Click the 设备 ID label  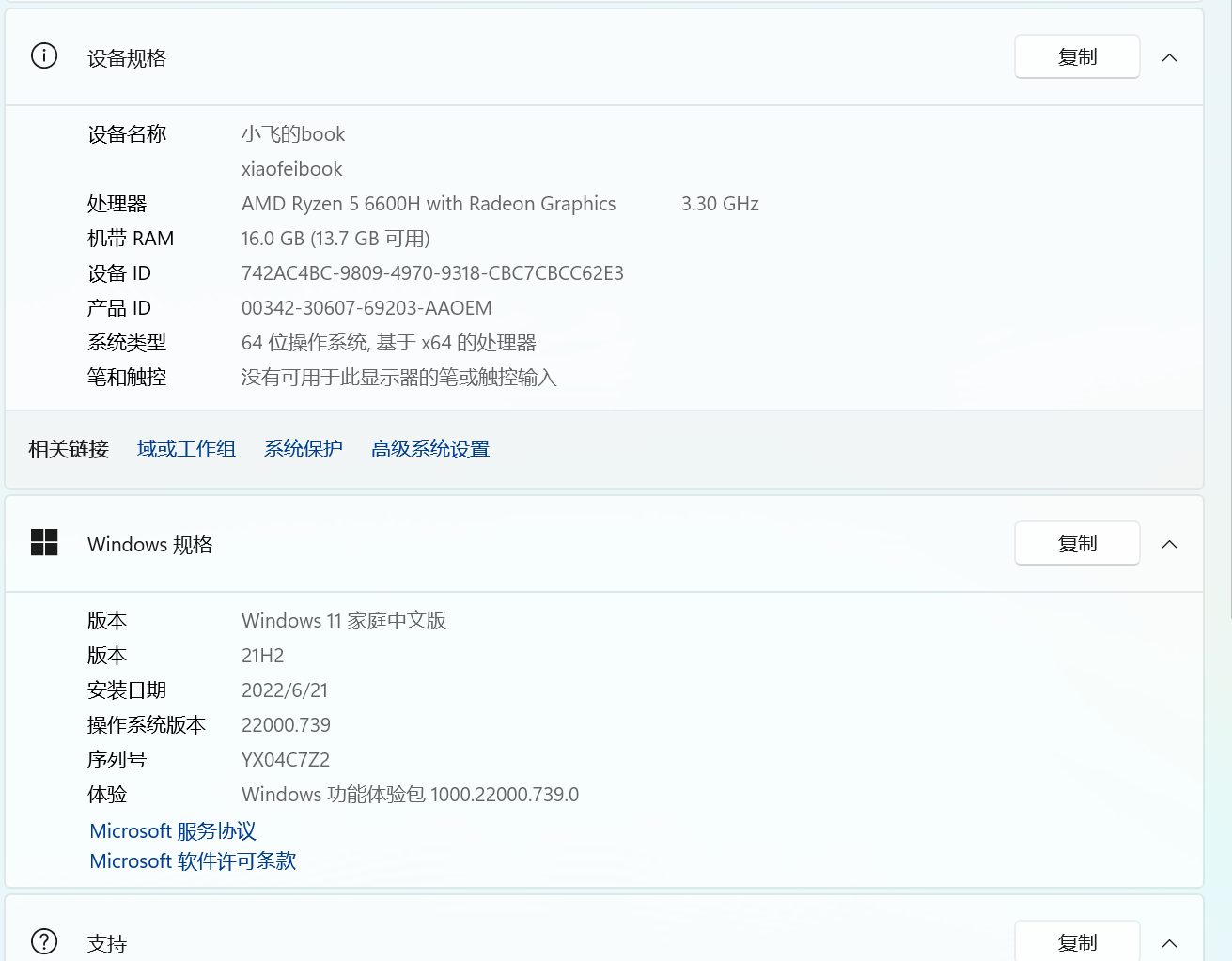(119, 273)
